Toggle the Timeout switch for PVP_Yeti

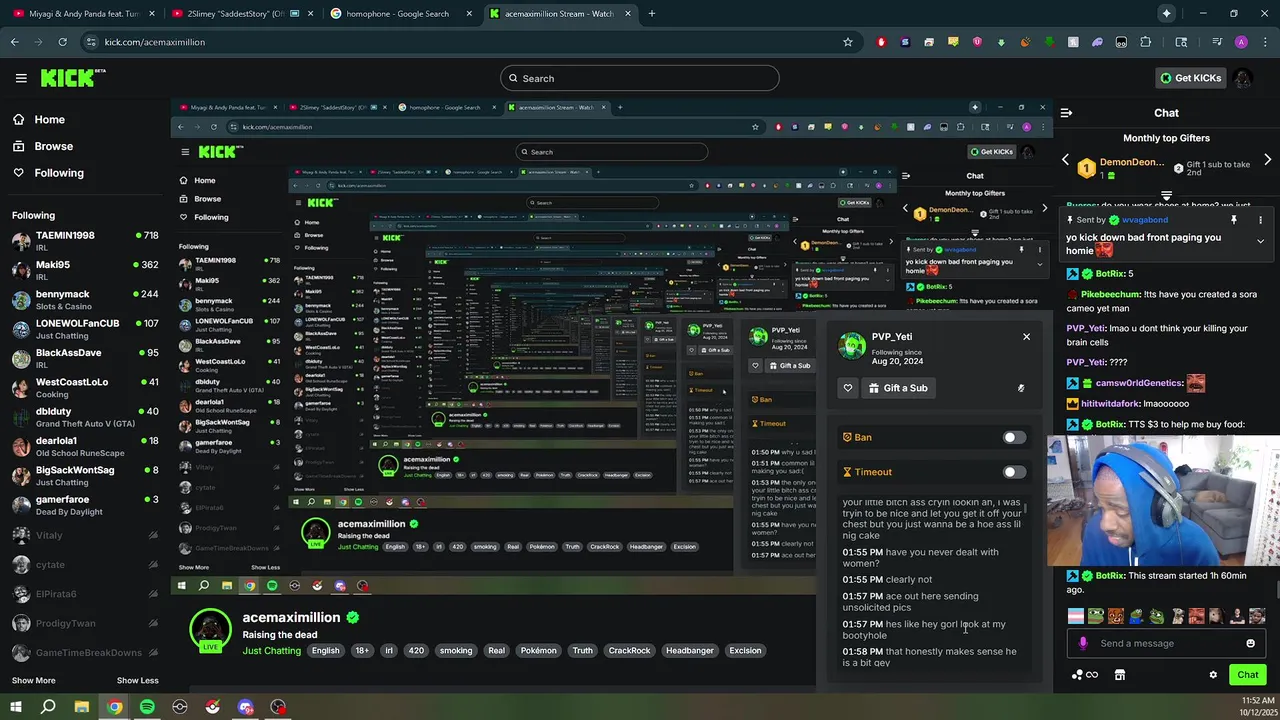(x=1014, y=472)
